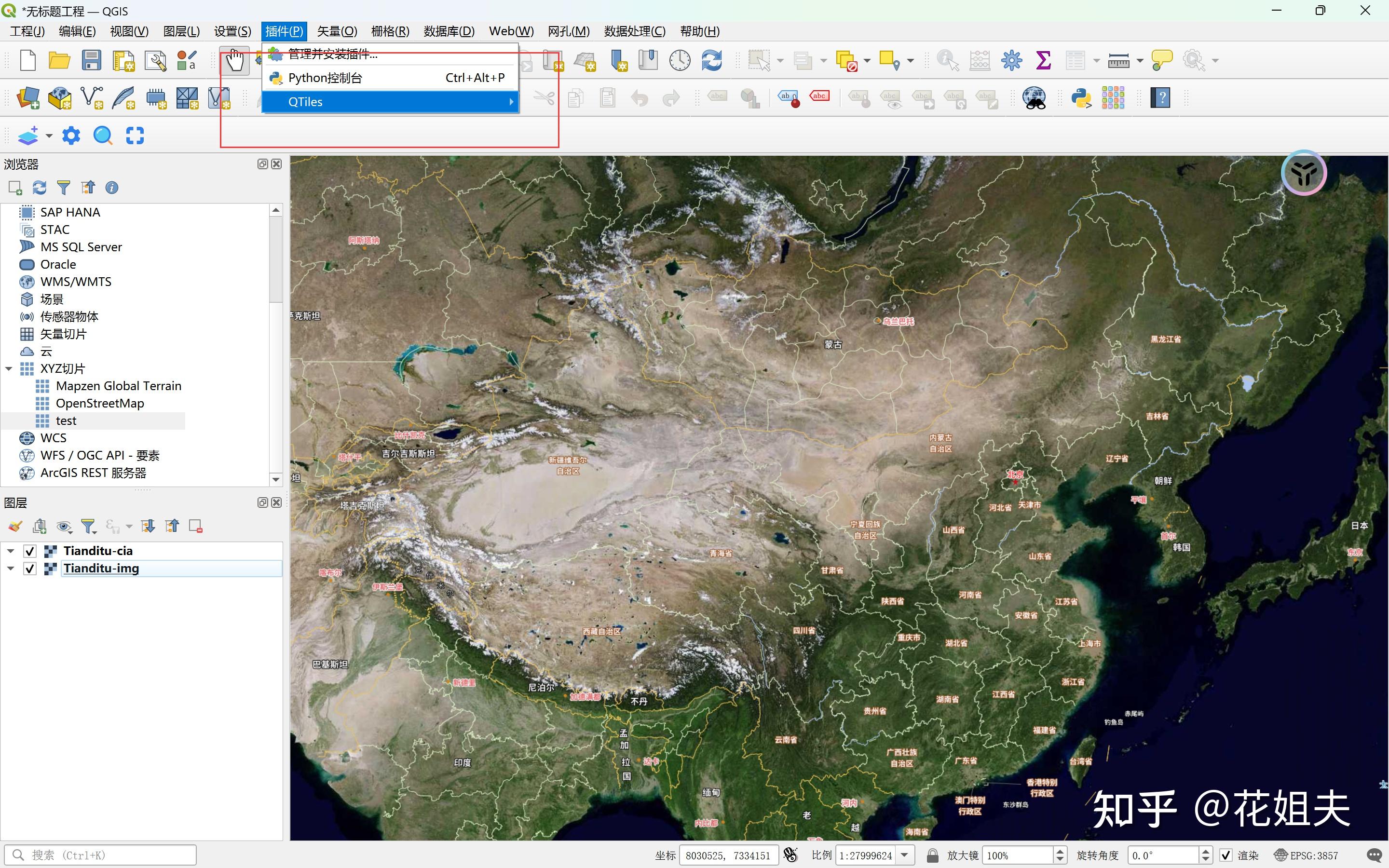1389x868 pixels.
Task: Open dropdown arrow beside layers plugin icon
Action: point(49,136)
